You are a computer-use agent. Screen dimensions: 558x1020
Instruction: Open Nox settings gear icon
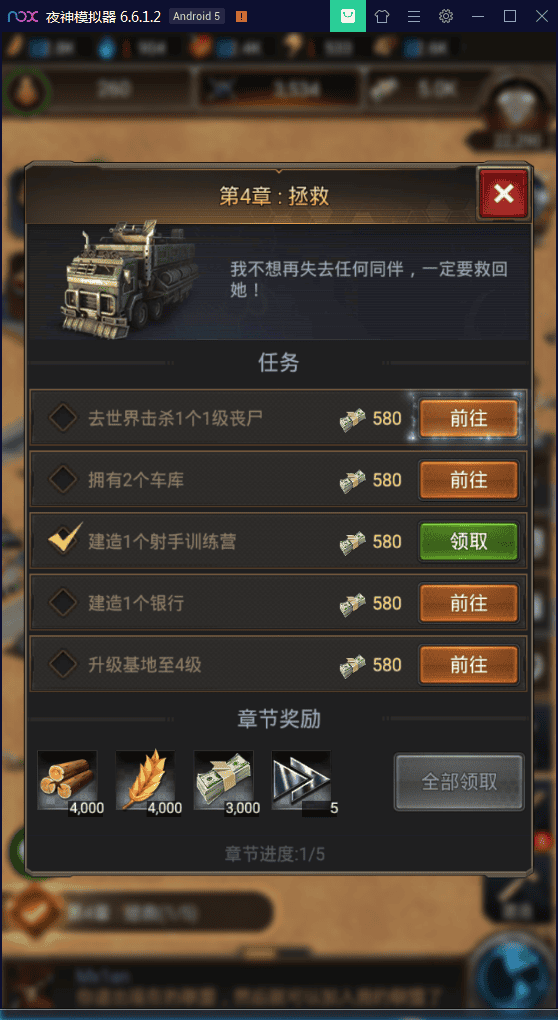(x=445, y=16)
